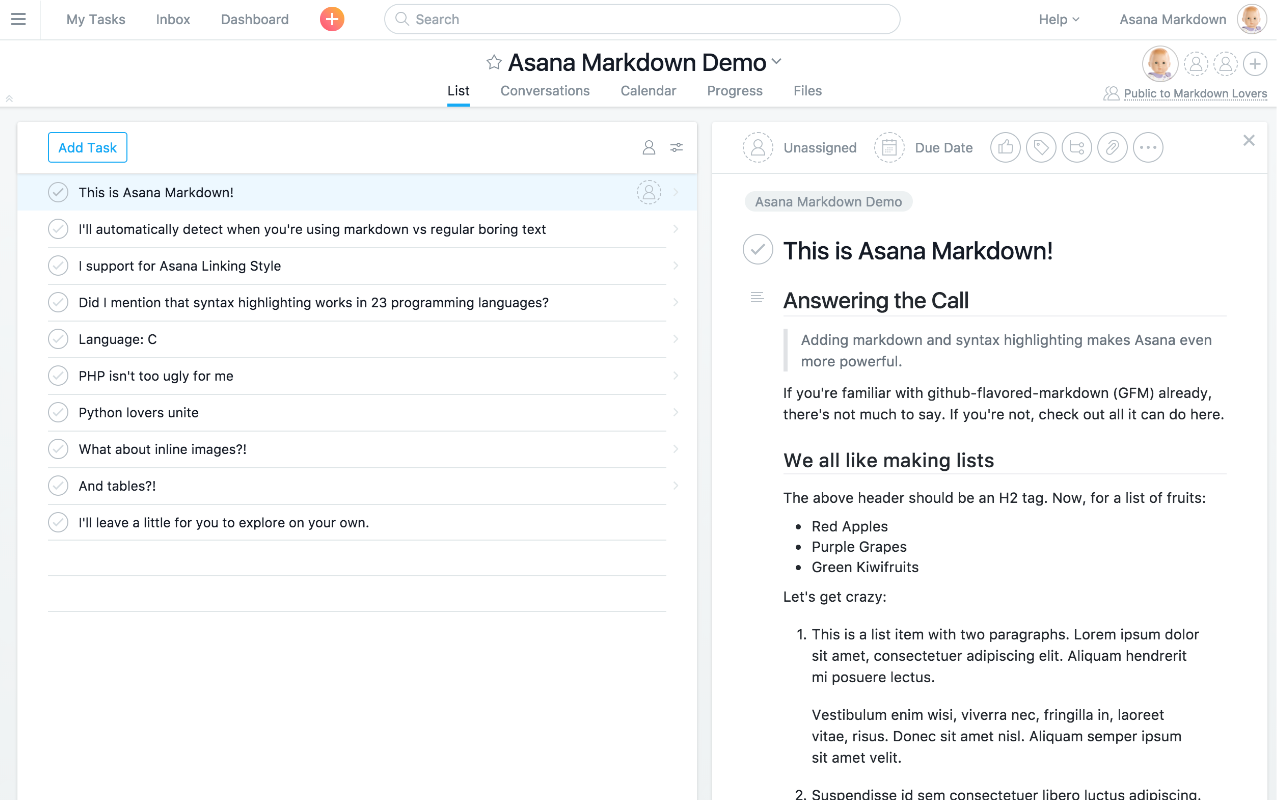
Task: Add a tag using the tag icon
Action: pyautogui.click(x=1040, y=147)
